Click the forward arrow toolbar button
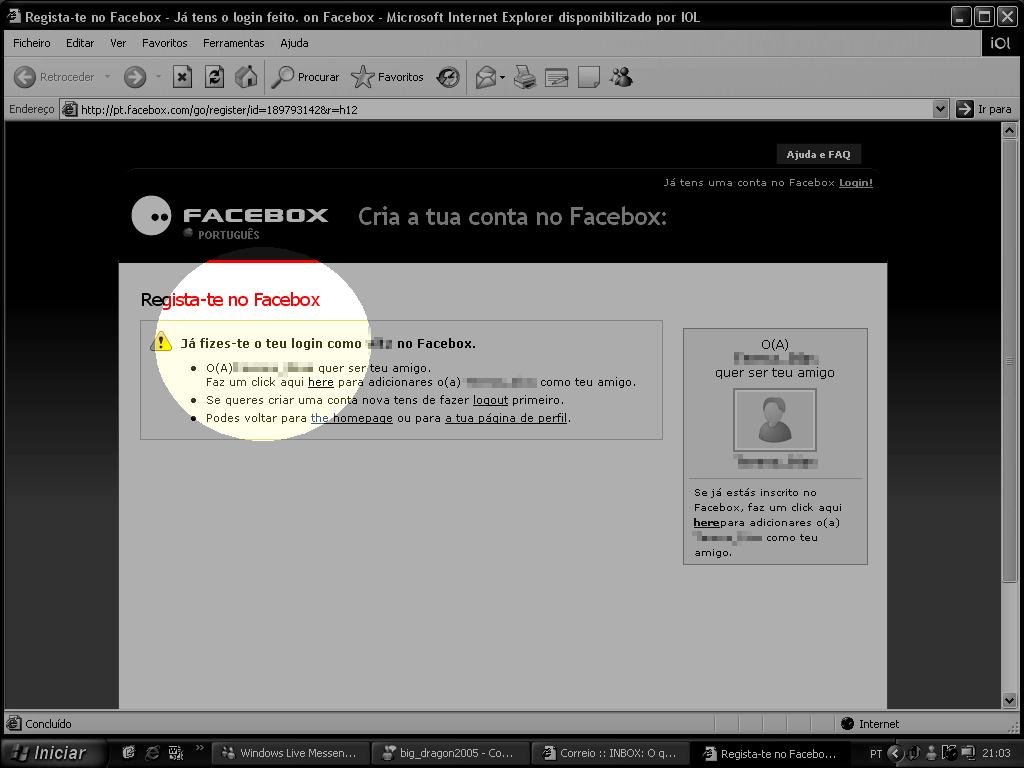This screenshot has width=1024, height=768. click(x=135, y=77)
